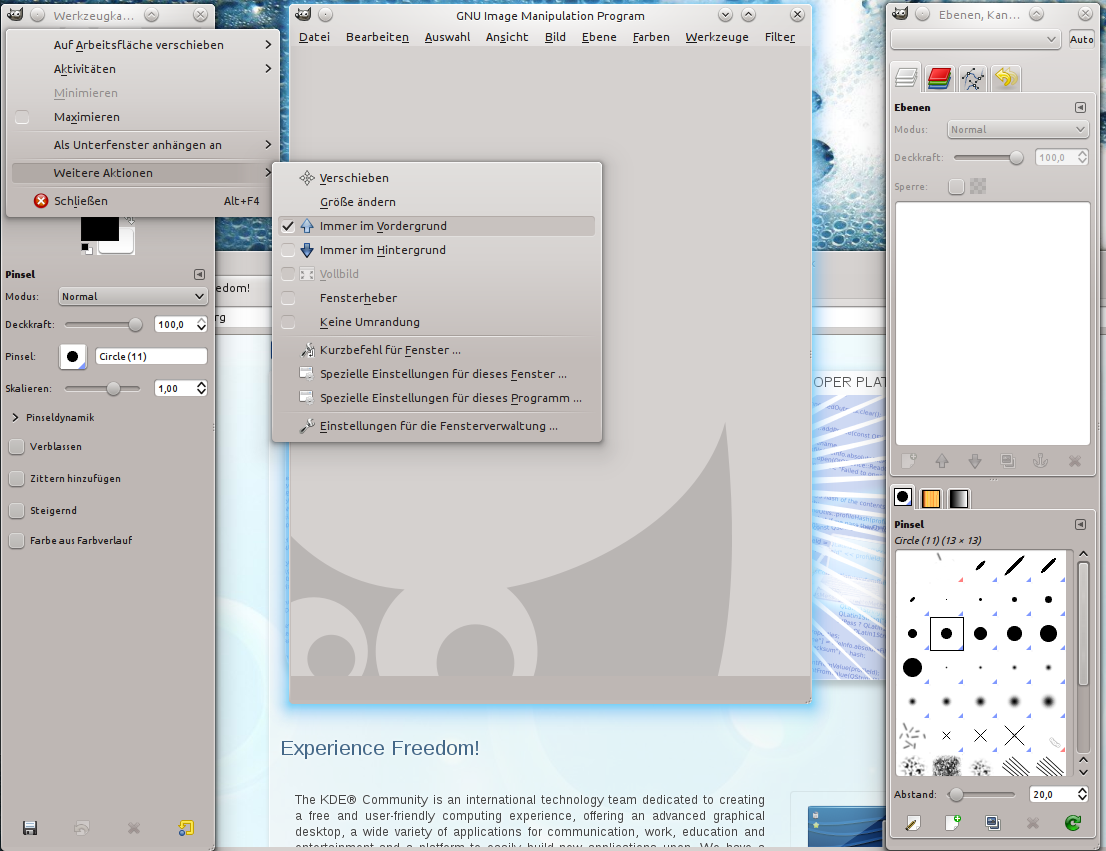Screen dimensions: 1106x851
Task: Click the GIMP Wilber icon in main window titlebar
Action: 303,15
